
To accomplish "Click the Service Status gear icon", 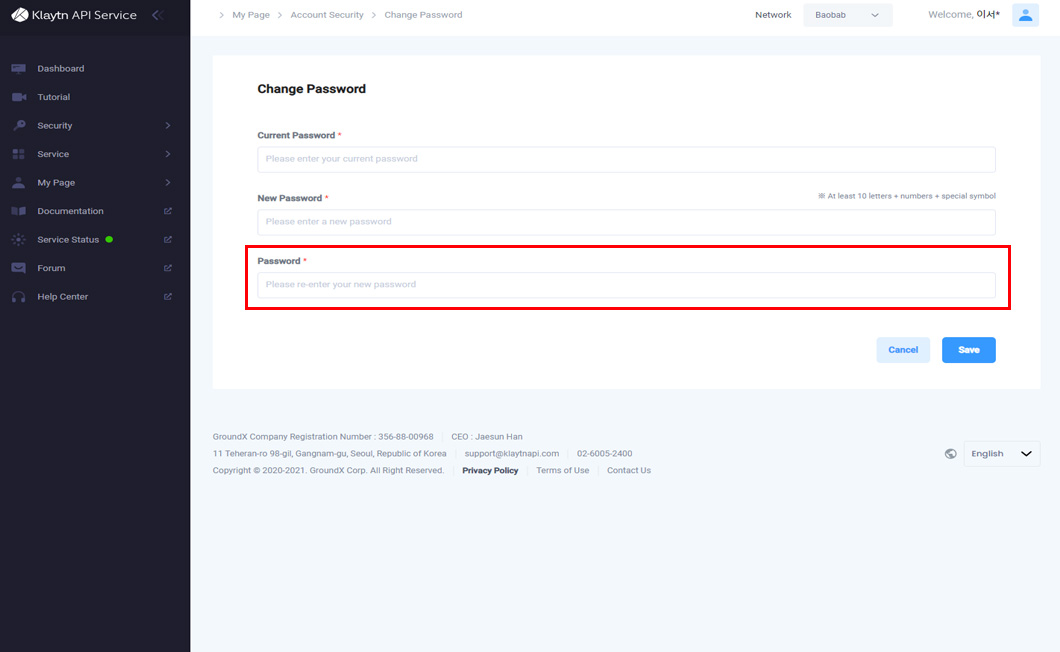I will point(19,239).
